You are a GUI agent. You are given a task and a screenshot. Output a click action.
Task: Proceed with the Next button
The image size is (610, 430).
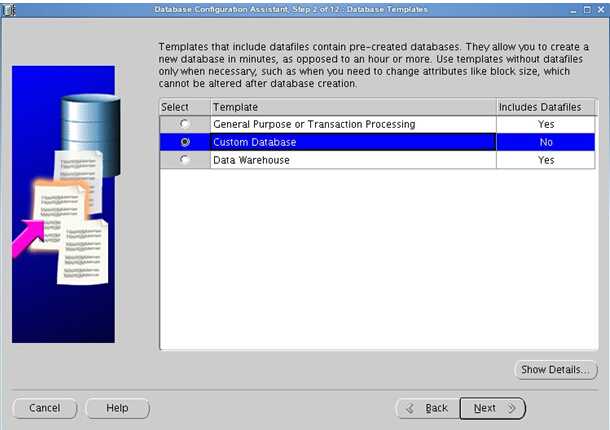[x=493, y=408]
